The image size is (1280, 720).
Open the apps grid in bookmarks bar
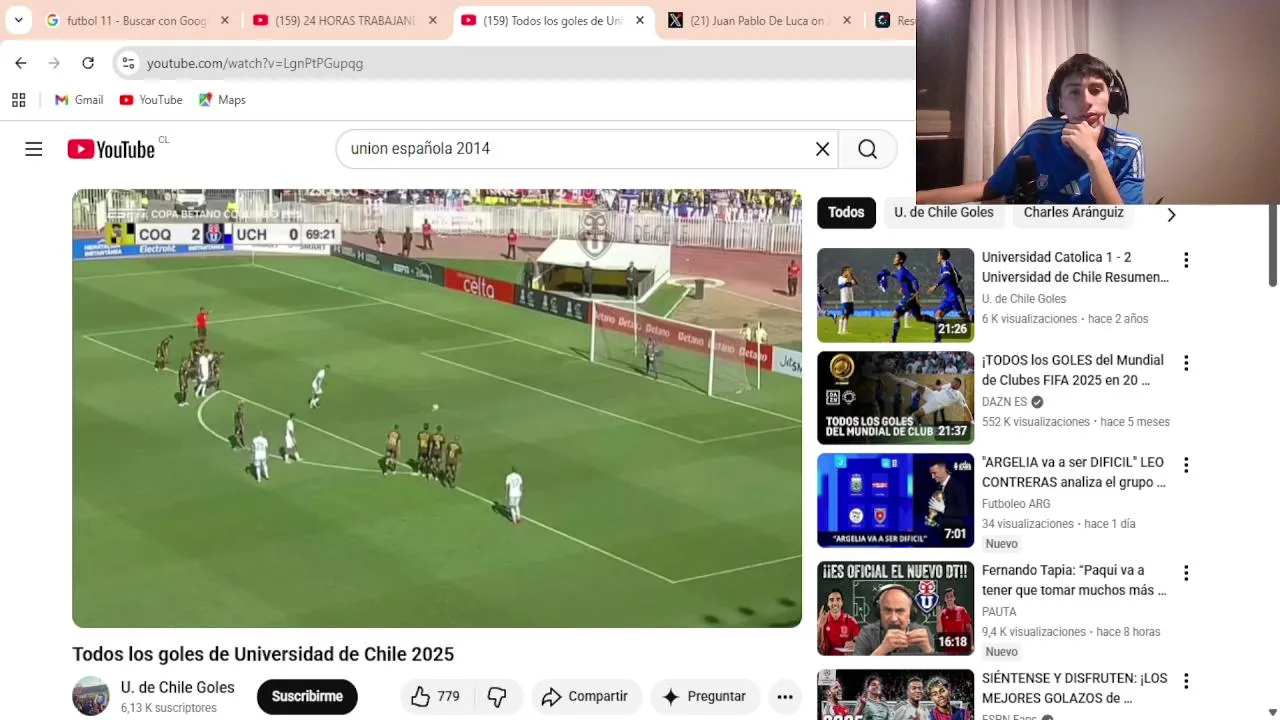[18, 100]
